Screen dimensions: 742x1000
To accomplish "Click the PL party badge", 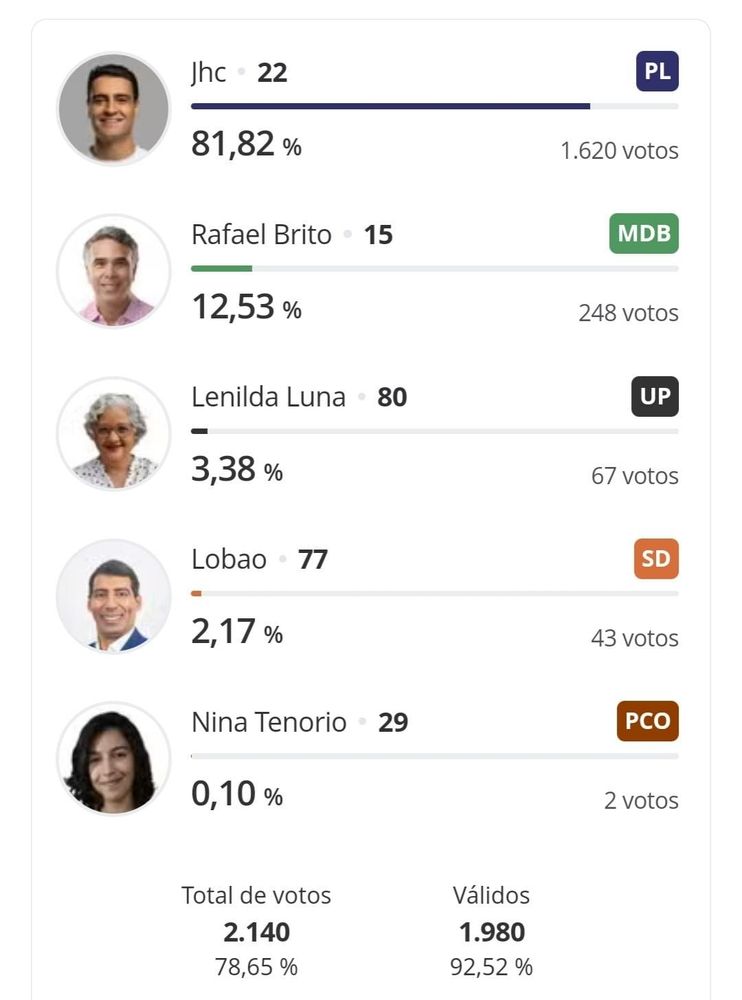I will [657, 71].
